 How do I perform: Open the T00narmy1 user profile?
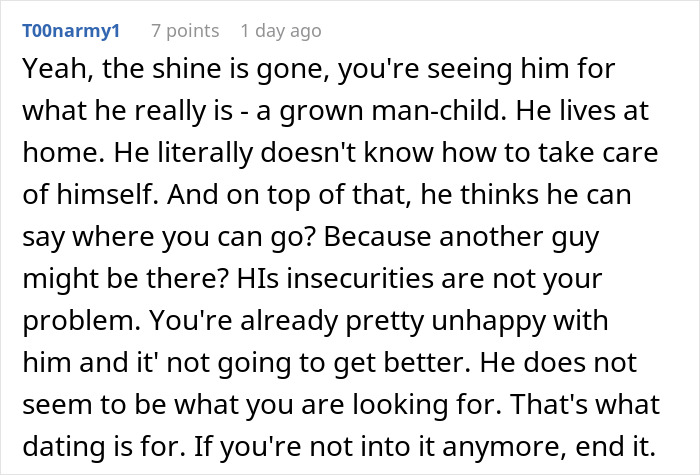coord(70,31)
